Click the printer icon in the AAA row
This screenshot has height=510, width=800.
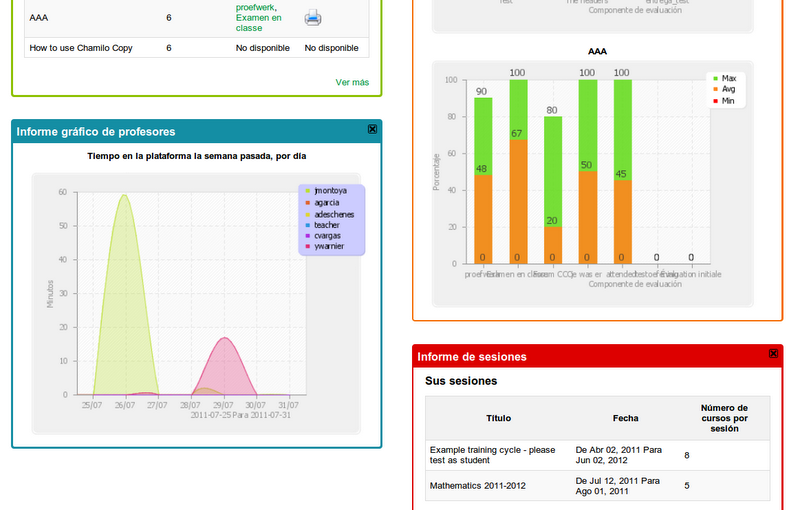click(x=313, y=17)
